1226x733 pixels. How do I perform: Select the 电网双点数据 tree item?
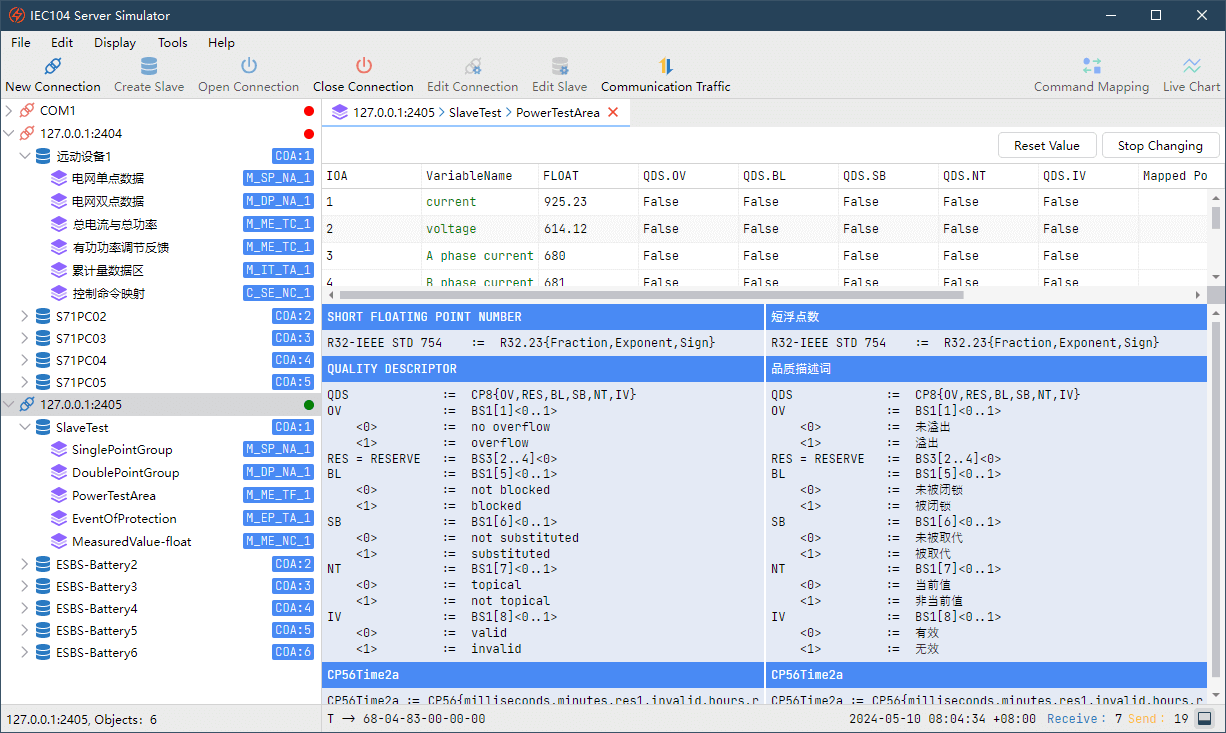pyautogui.click(x=107, y=202)
